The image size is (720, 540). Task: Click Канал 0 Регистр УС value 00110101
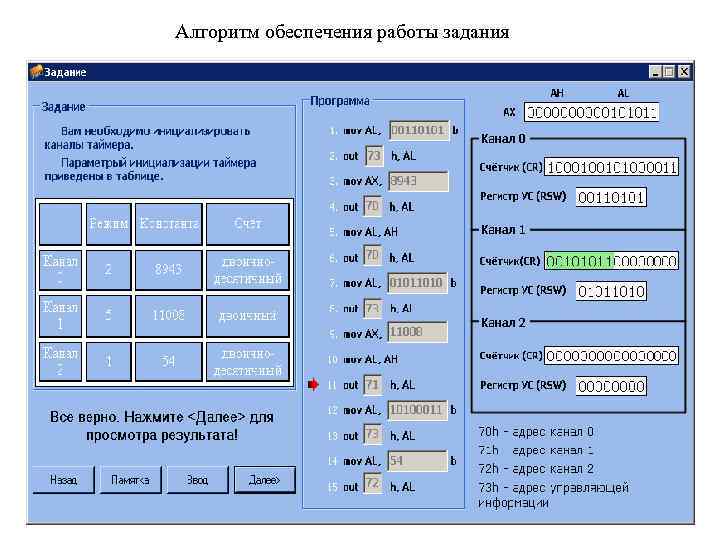[x=611, y=197]
